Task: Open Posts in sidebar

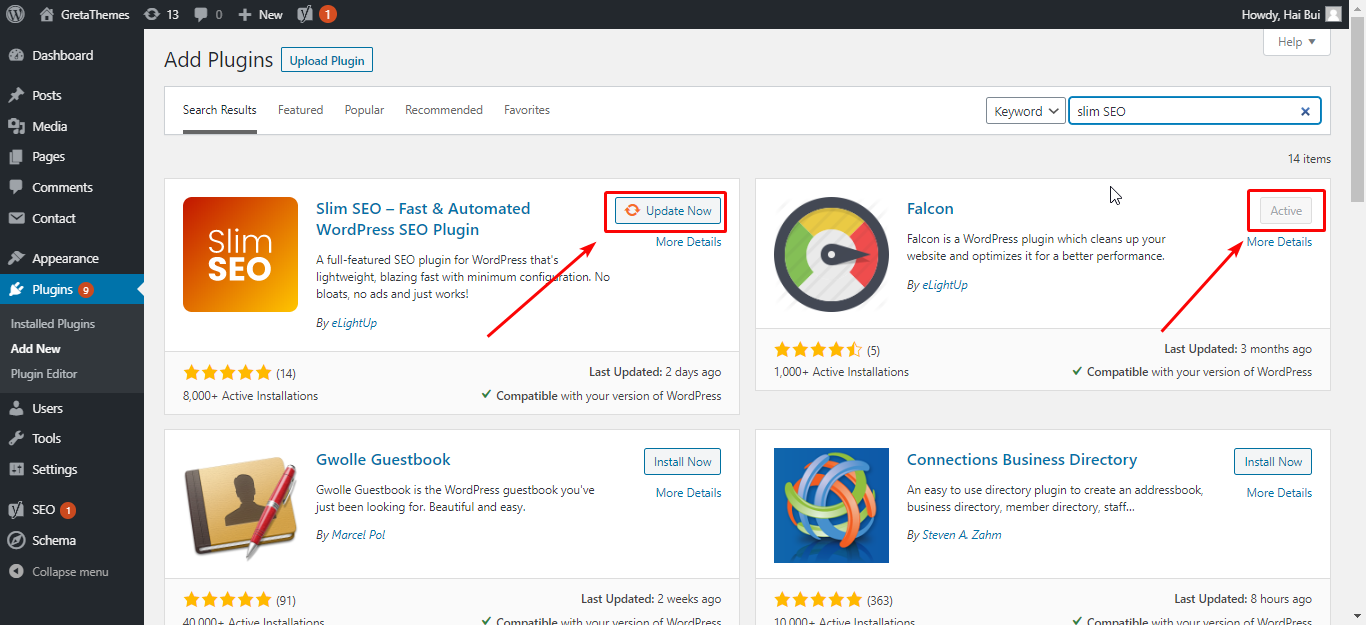Action: (72, 95)
